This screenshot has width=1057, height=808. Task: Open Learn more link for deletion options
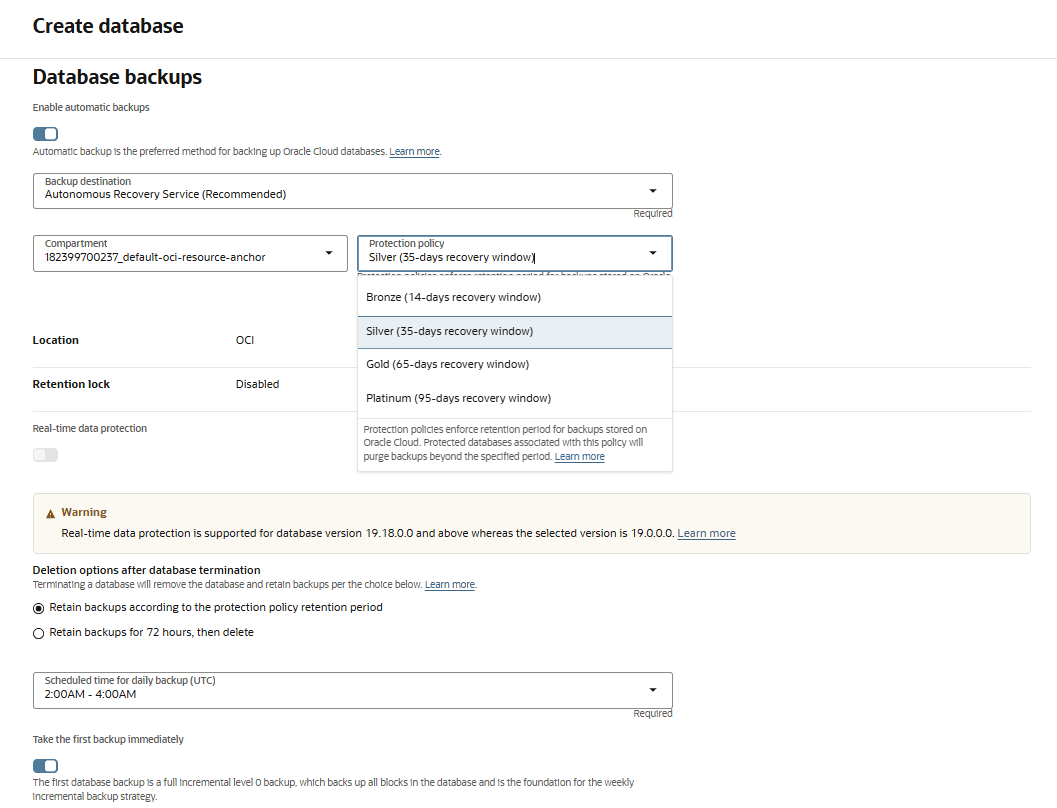(x=450, y=585)
